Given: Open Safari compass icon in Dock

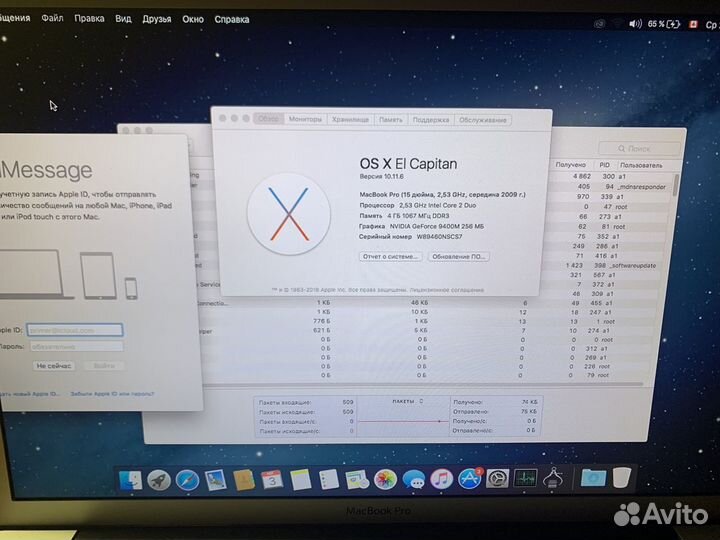Looking at the screenshot, I should [x=187, y=480].
